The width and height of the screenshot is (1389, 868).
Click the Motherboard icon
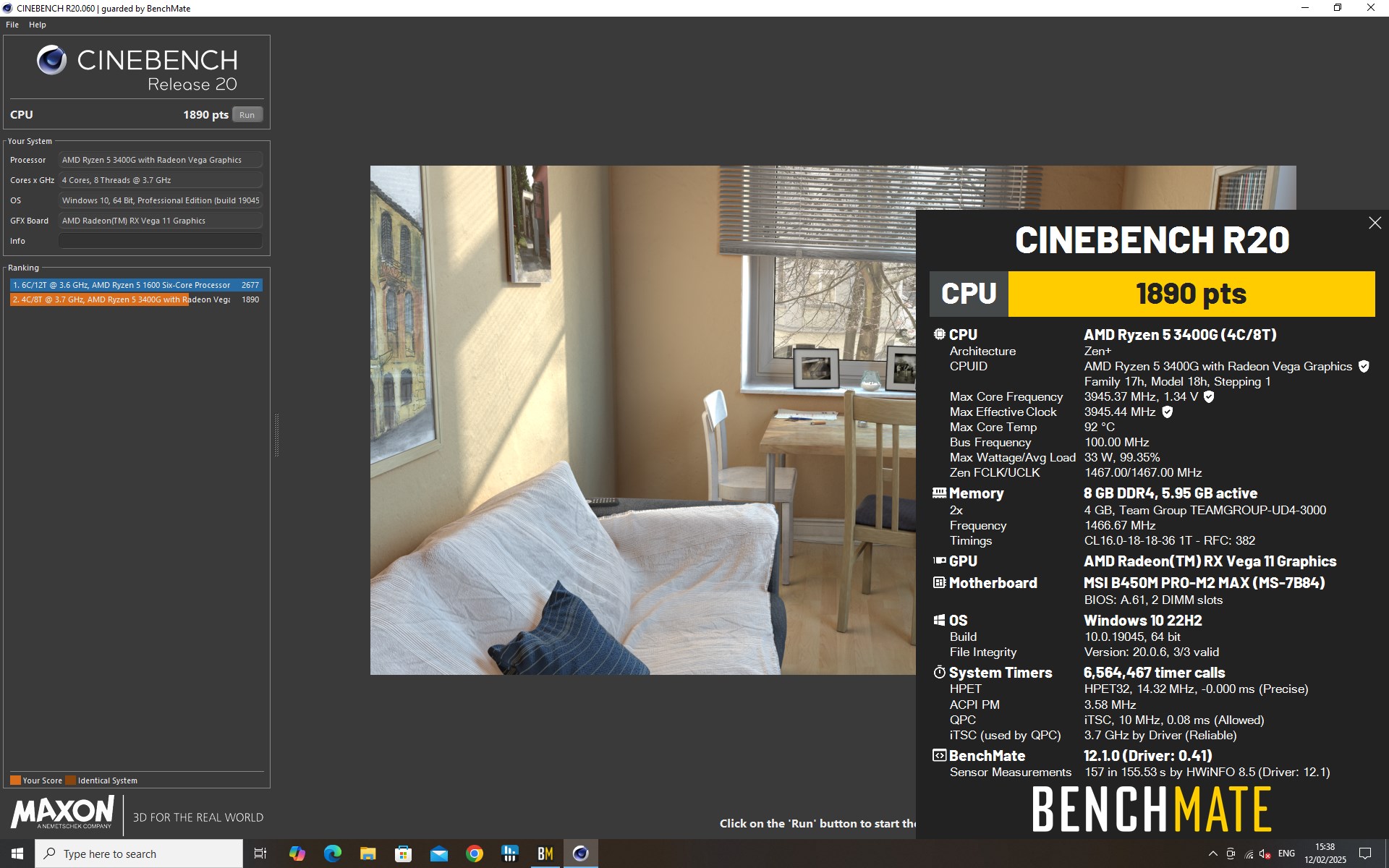(x=939, y=582)
